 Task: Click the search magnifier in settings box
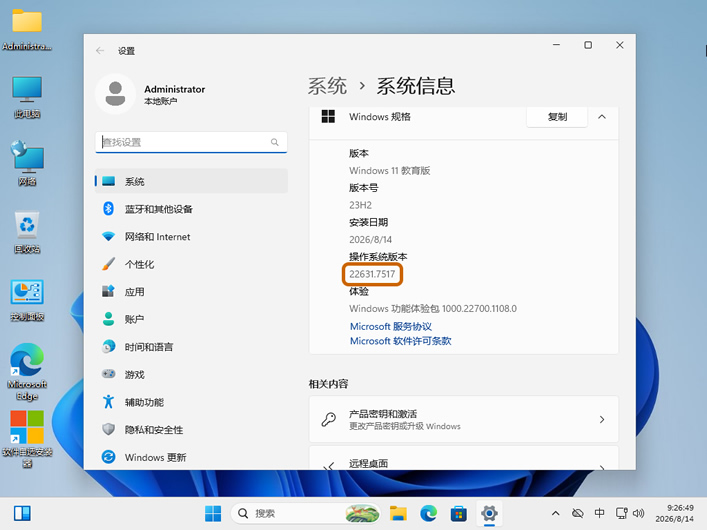tap(275, 143)
